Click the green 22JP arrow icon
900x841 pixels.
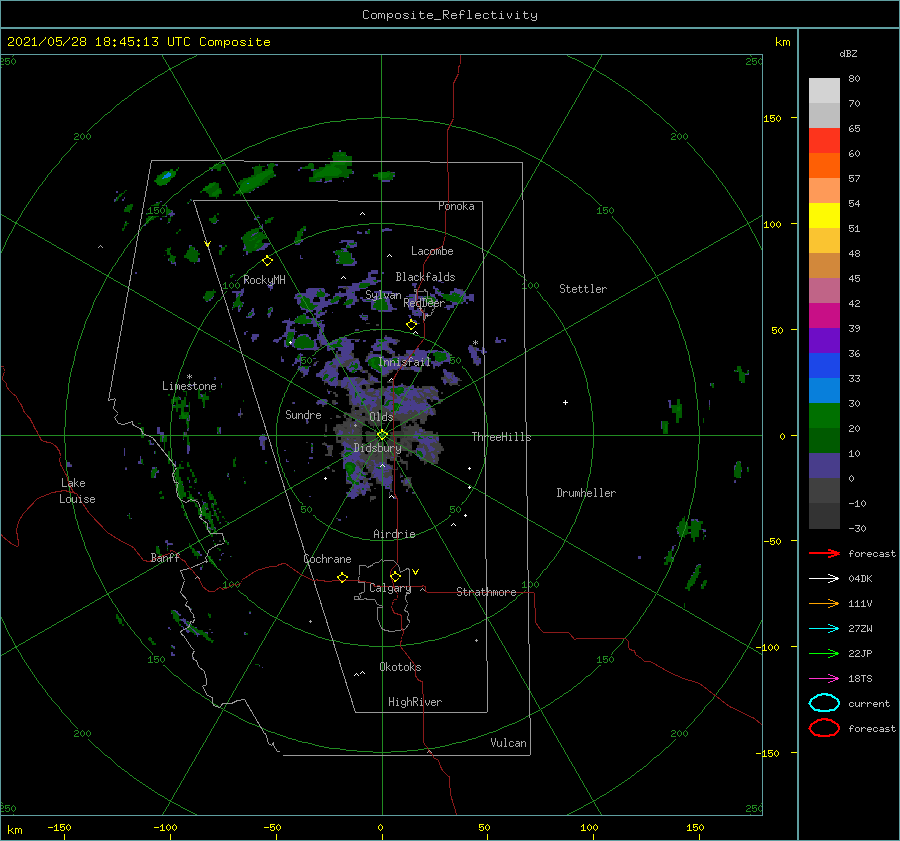click(x=824, y=653)
